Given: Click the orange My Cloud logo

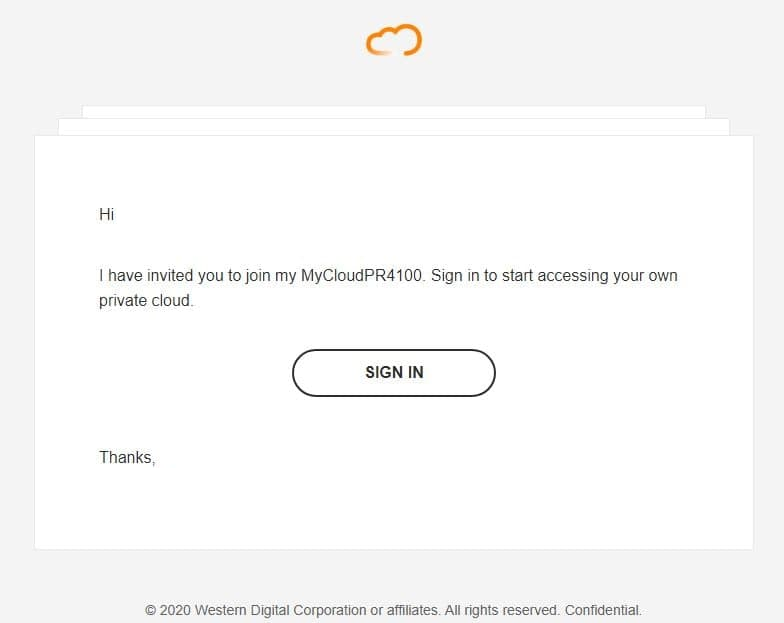Looking at the screenshot, I should (394, 40).
